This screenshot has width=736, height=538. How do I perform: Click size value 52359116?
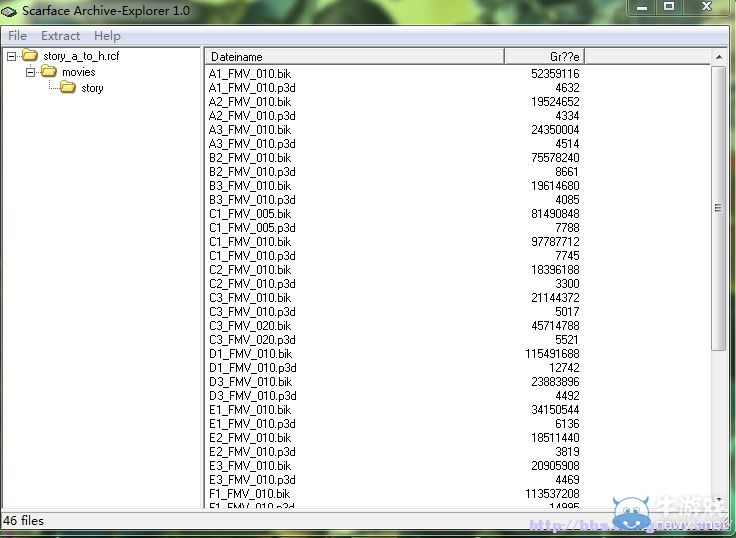click(x=555, y=74)
